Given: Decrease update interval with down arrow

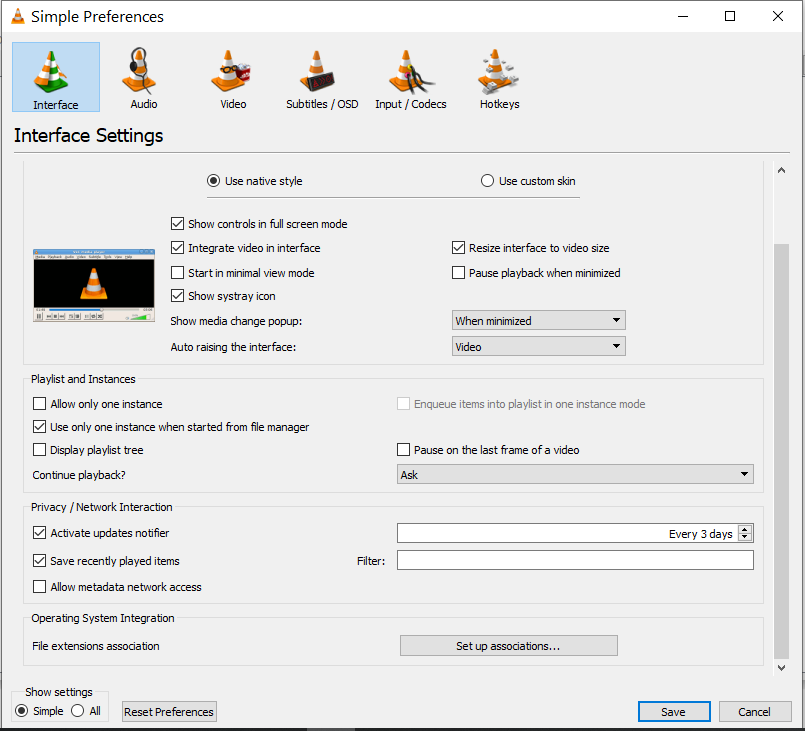Looking at the screenshot, I should tap(745, 537).
